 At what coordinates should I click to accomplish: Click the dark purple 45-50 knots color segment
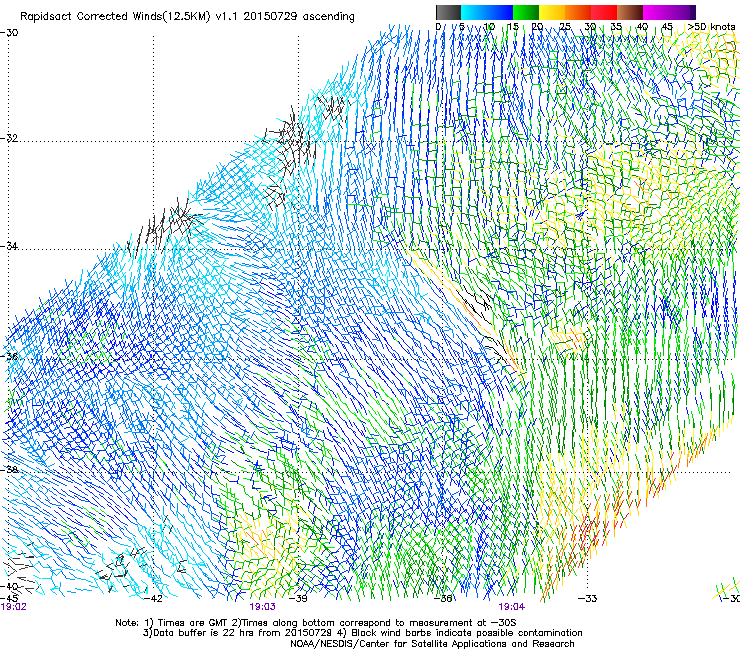tap(682, 12)
